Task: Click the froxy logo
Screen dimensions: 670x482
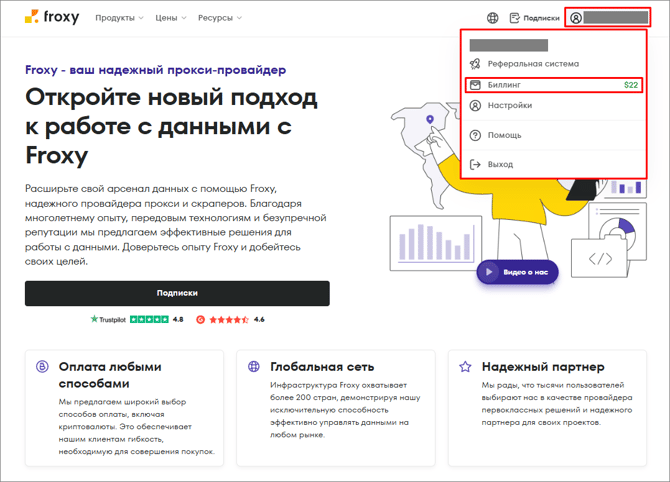Action: pos(52,17)
